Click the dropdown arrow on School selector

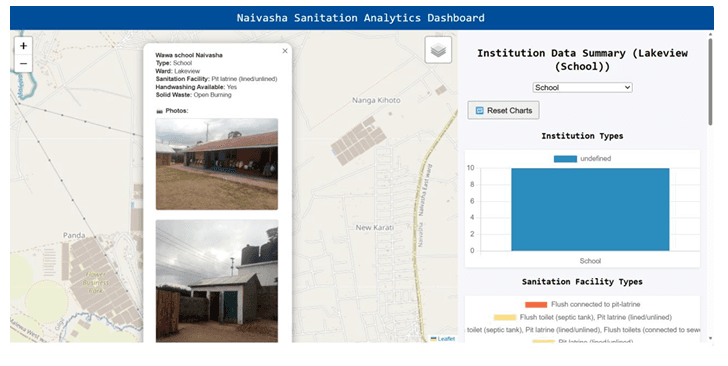click(x=627, y=87)
